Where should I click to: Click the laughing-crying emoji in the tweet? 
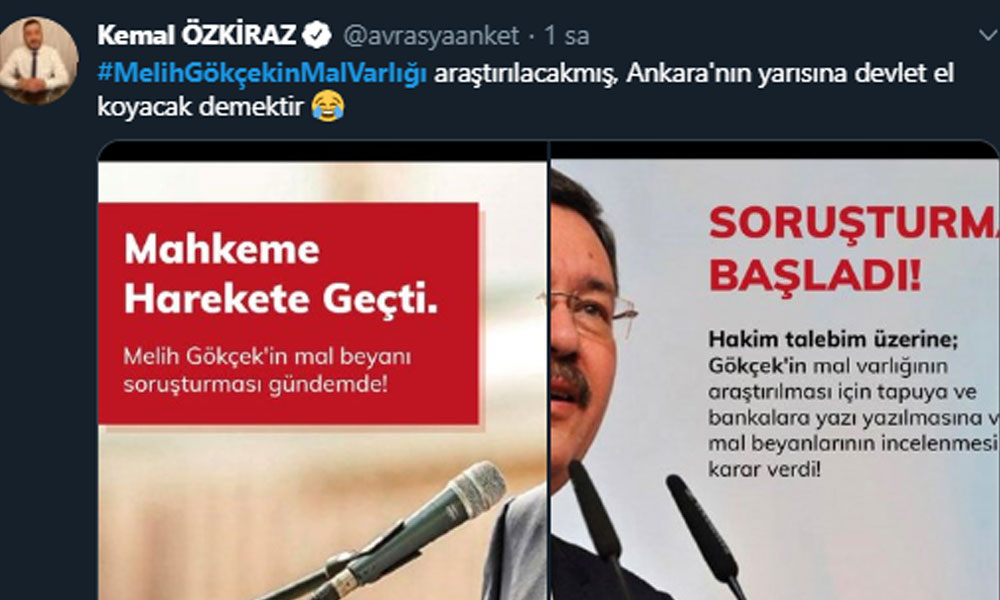[x=328, y=106]
